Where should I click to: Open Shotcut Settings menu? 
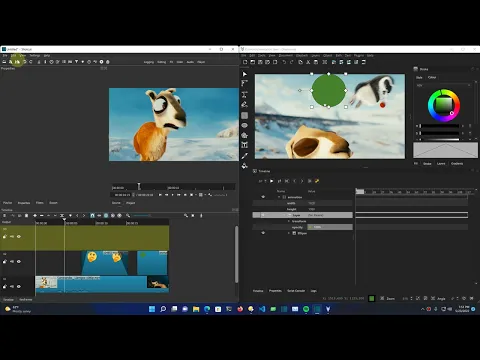(35, 55)
